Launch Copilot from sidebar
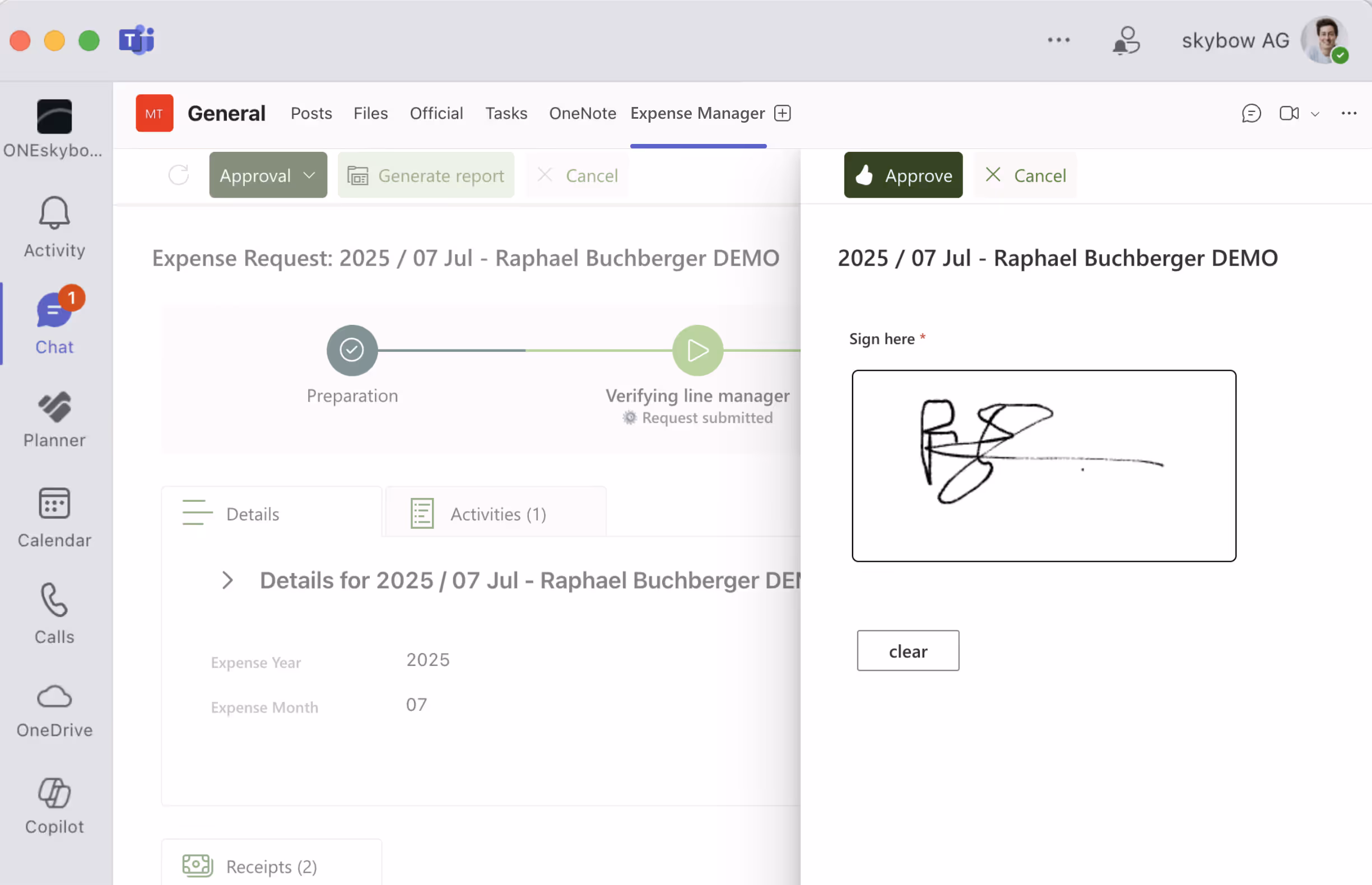1372x885 pixels. (54, 806)
